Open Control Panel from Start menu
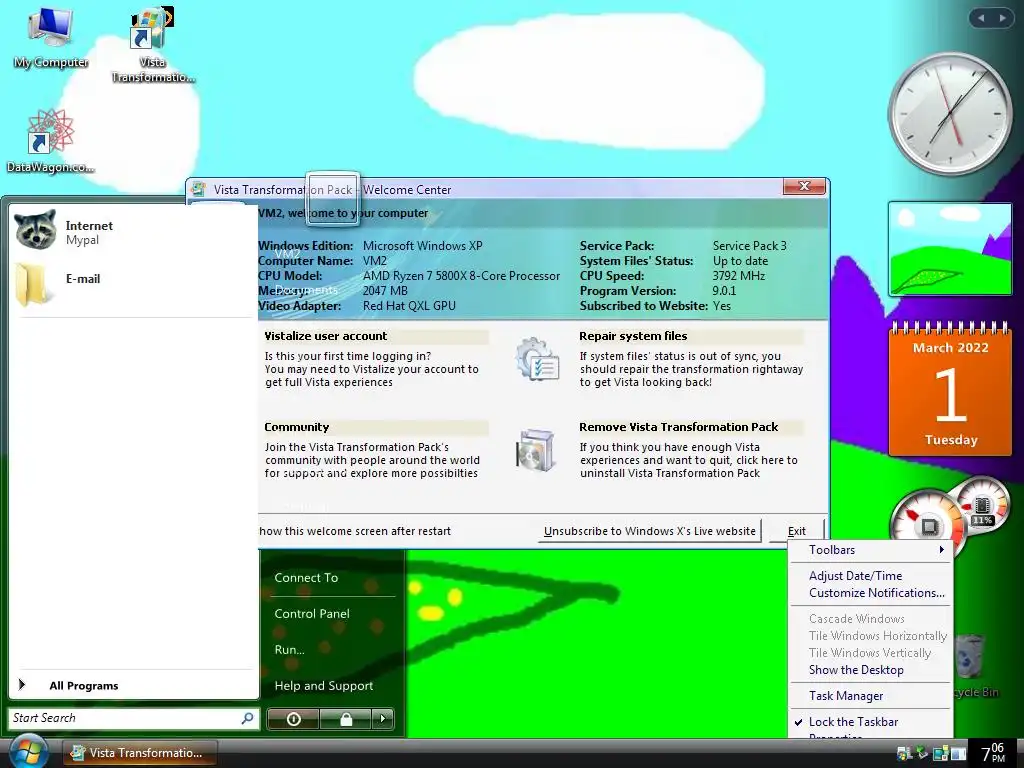 point(312,614)
